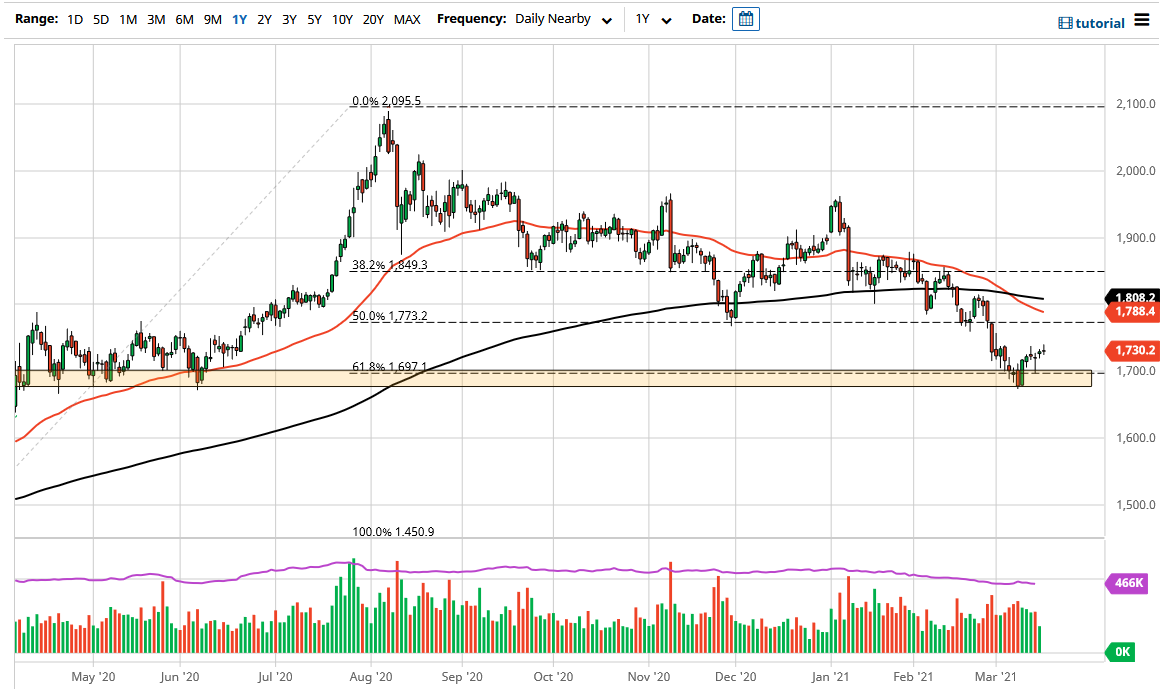
Task: Click the 38.2% 1,849.3 Fibonacci label
Action: point(389,264)
